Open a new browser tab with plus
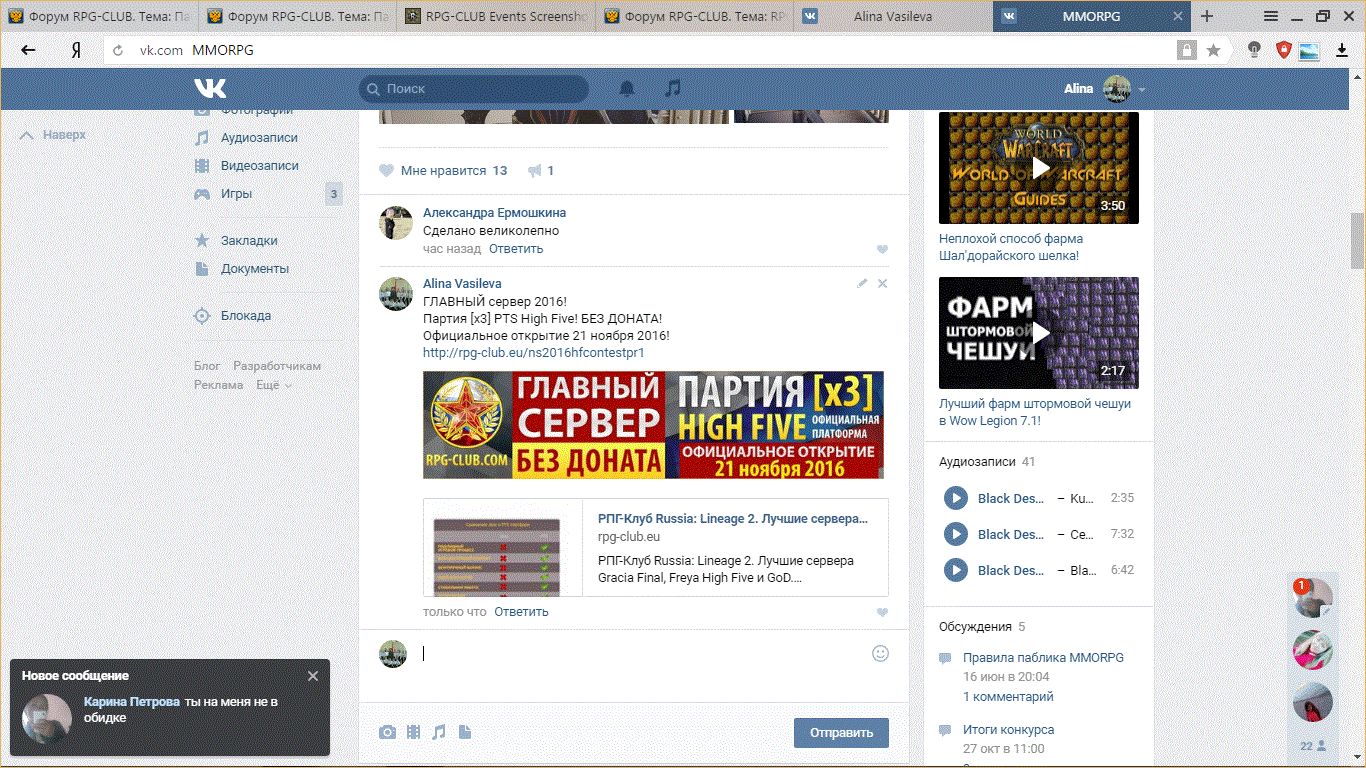 pyautogui.click(x=1207, y=16)
